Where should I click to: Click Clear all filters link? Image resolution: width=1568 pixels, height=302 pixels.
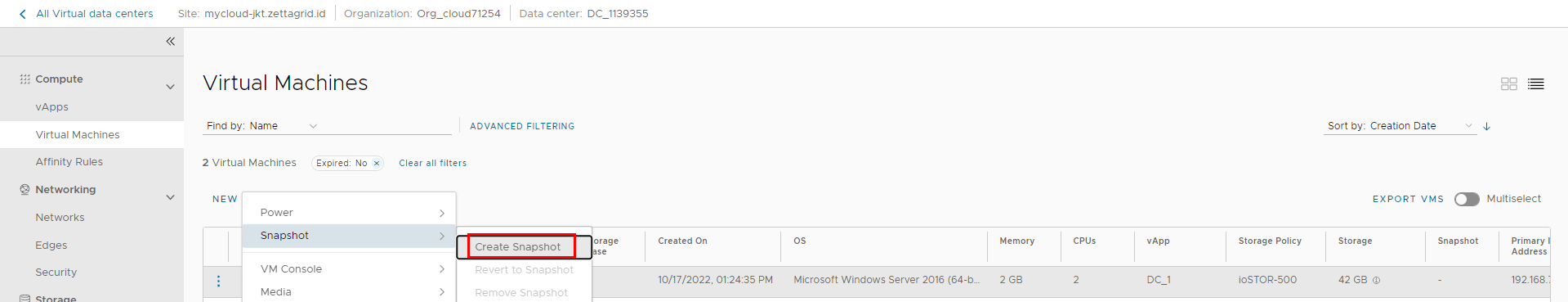[x=433, y=163]
